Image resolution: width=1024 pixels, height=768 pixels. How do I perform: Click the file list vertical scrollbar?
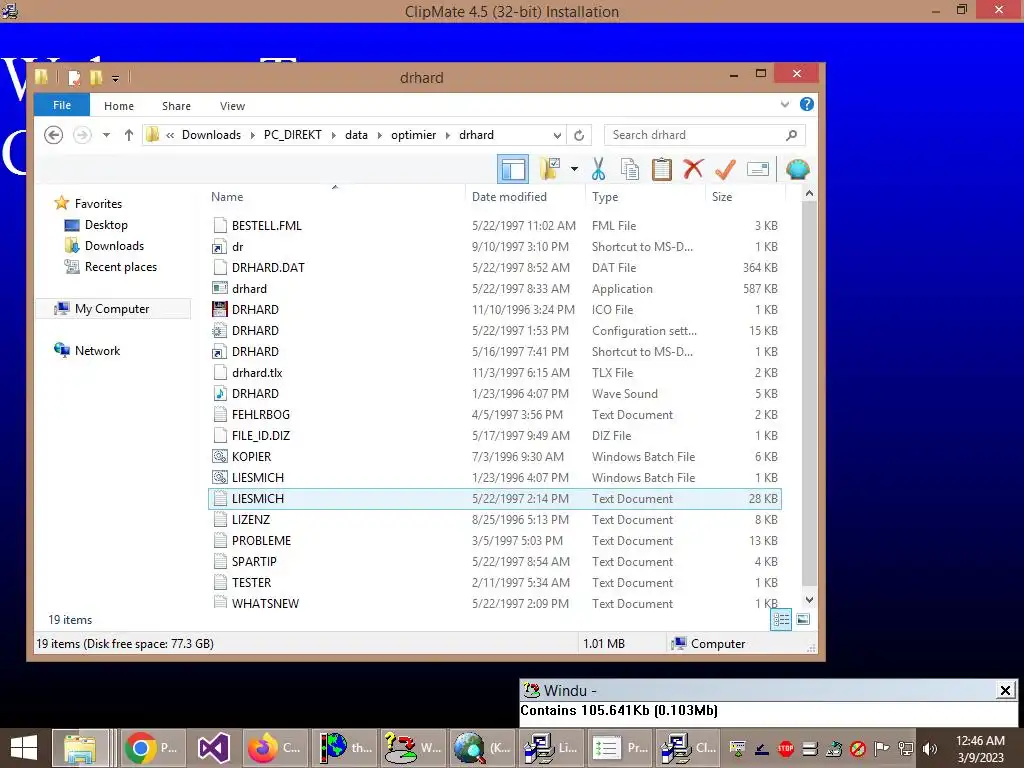pos(809,394)
